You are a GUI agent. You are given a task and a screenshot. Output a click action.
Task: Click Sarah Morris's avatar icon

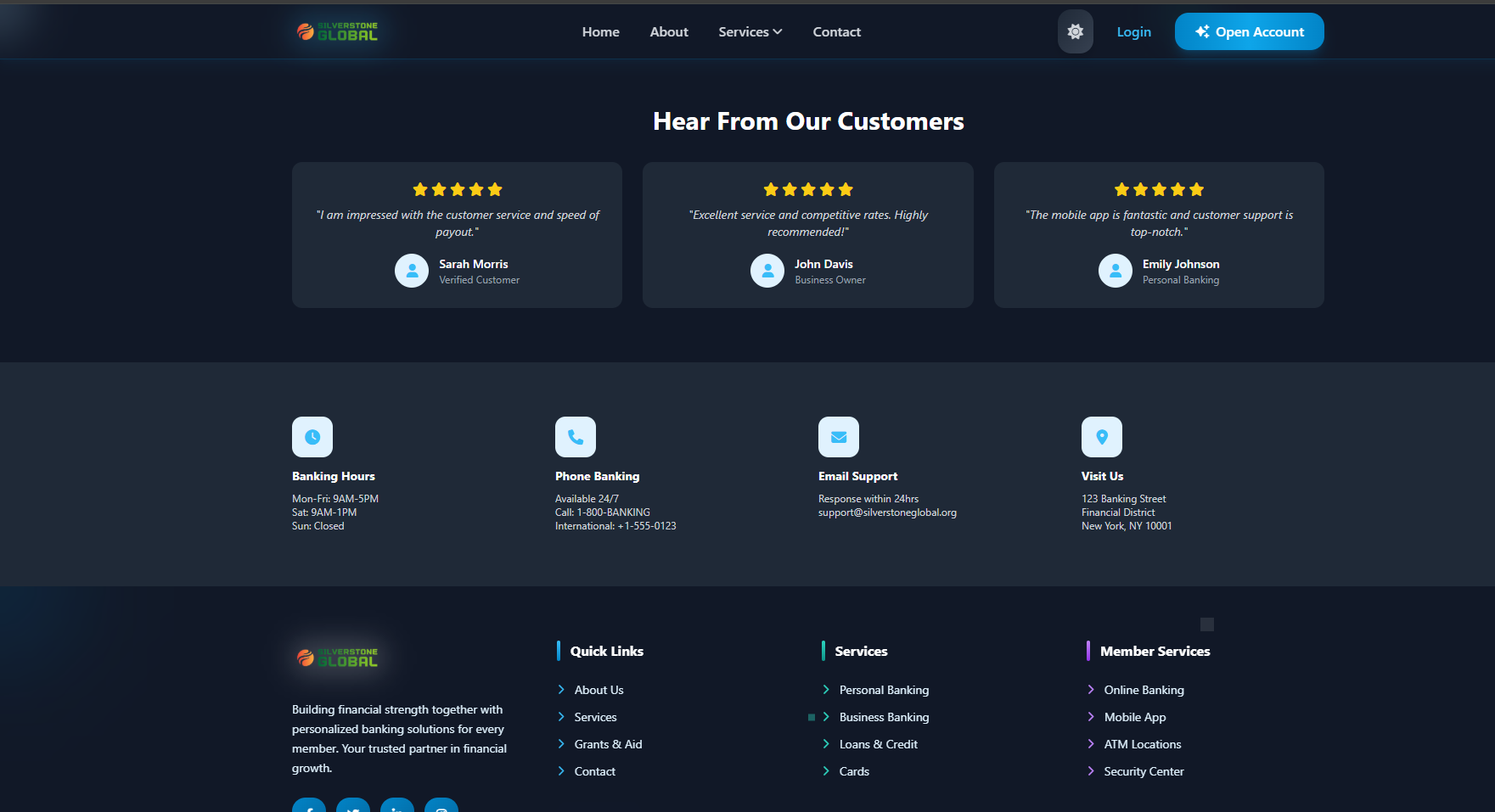[x=412, y=271]
